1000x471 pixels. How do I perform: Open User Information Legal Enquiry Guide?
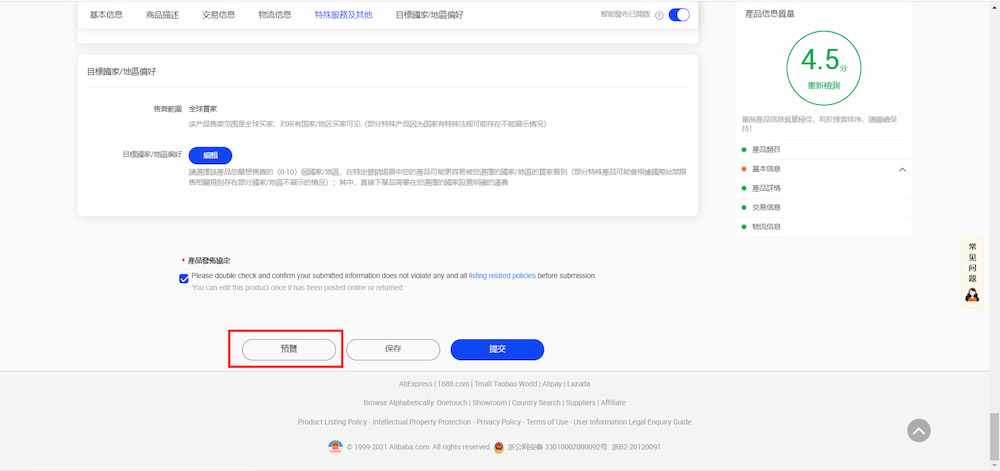coord(632,422)
